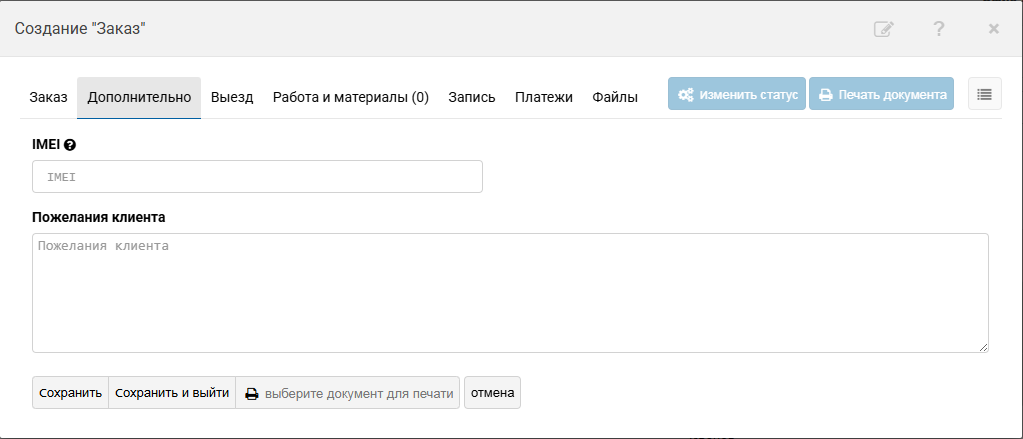This screenshot has width=1023, height=439.
Task: Open the list menu icon button
Action: point(985,95)
